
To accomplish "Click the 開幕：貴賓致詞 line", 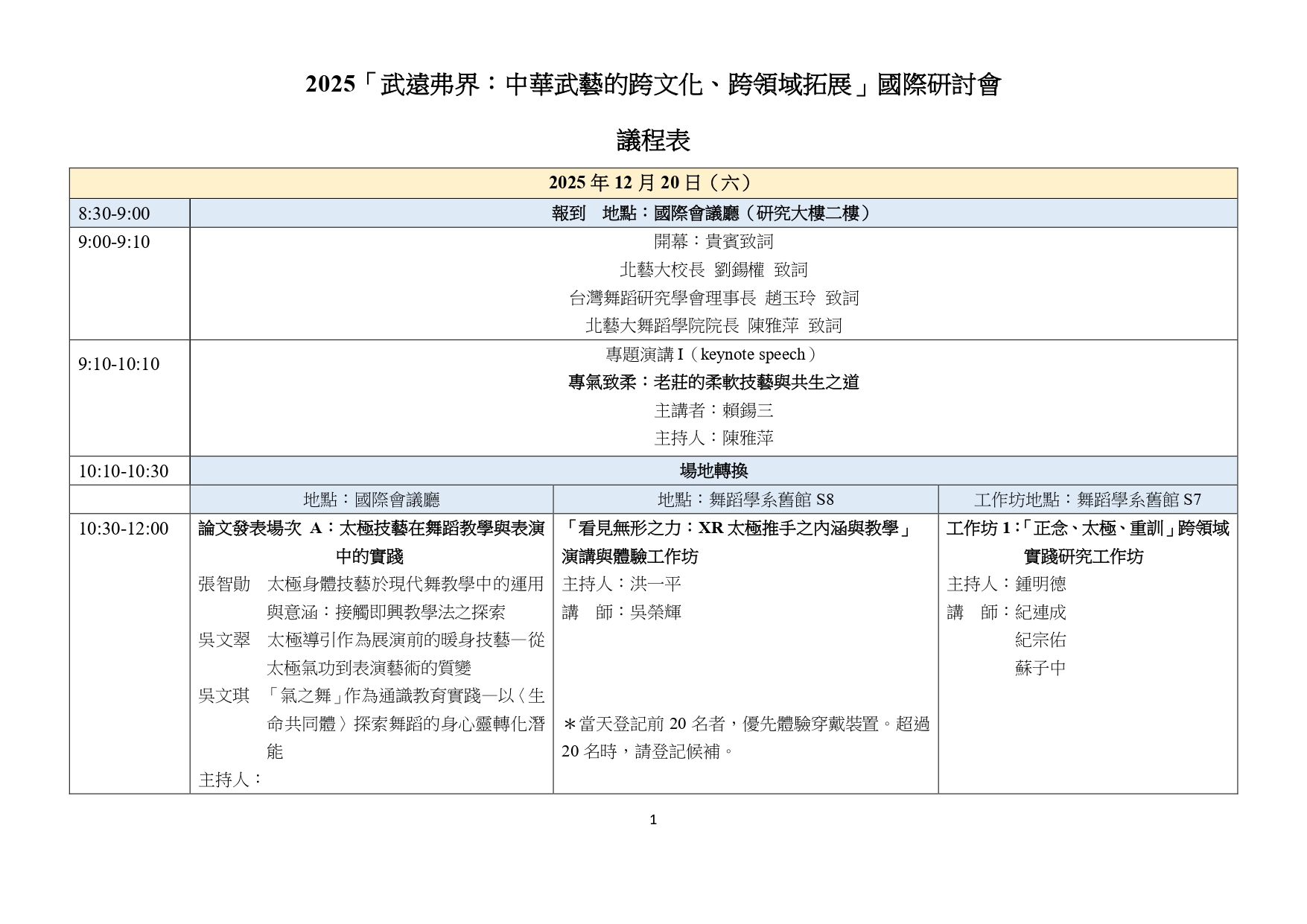I will coord(713,241).
